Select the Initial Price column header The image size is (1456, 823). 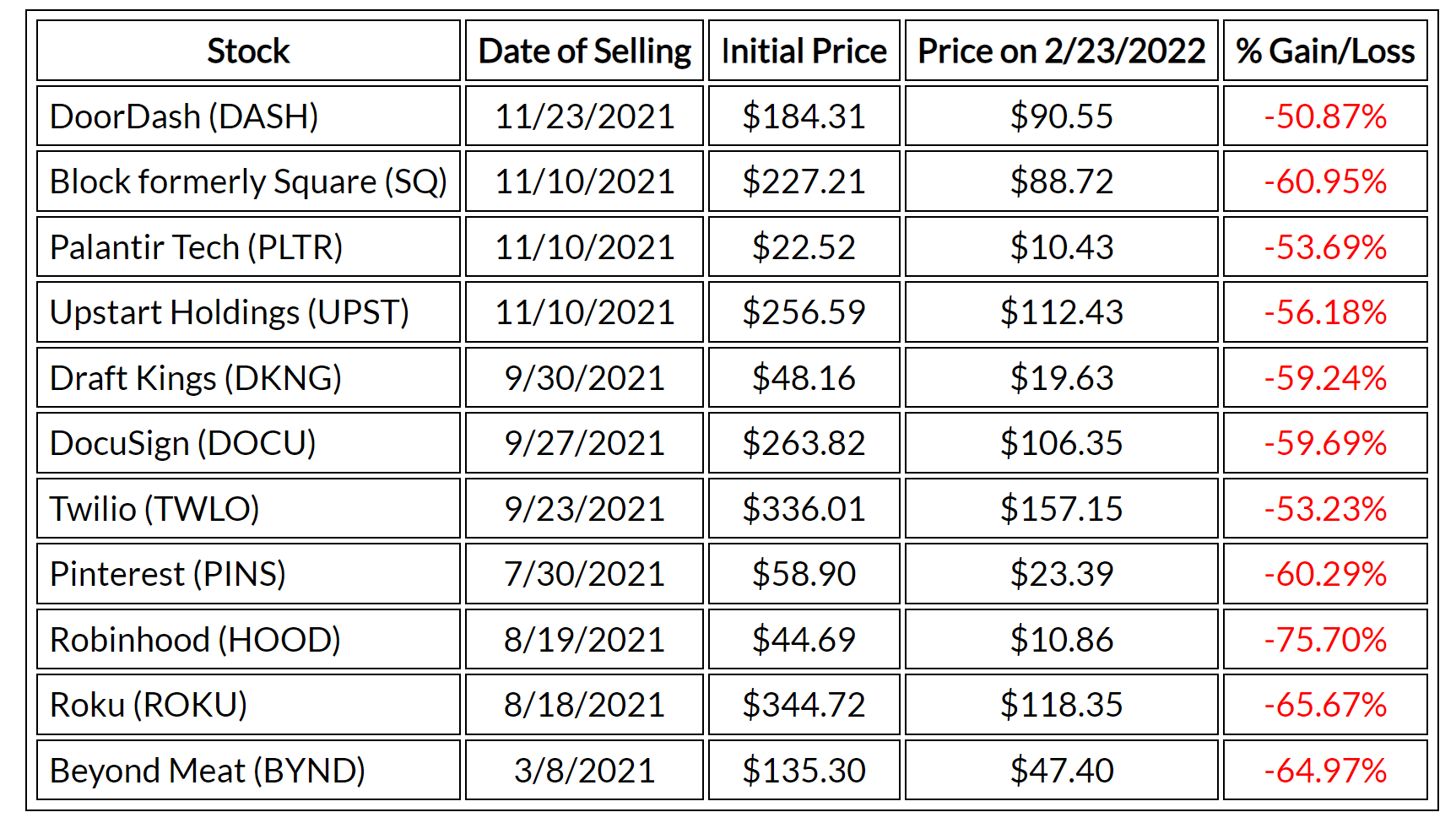click(804, 51)
